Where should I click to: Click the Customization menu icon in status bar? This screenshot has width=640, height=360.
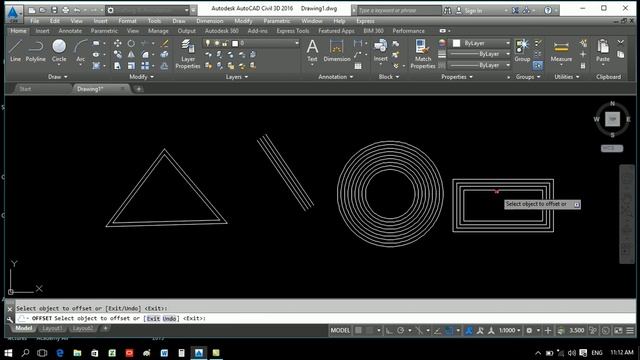point(630,330)
